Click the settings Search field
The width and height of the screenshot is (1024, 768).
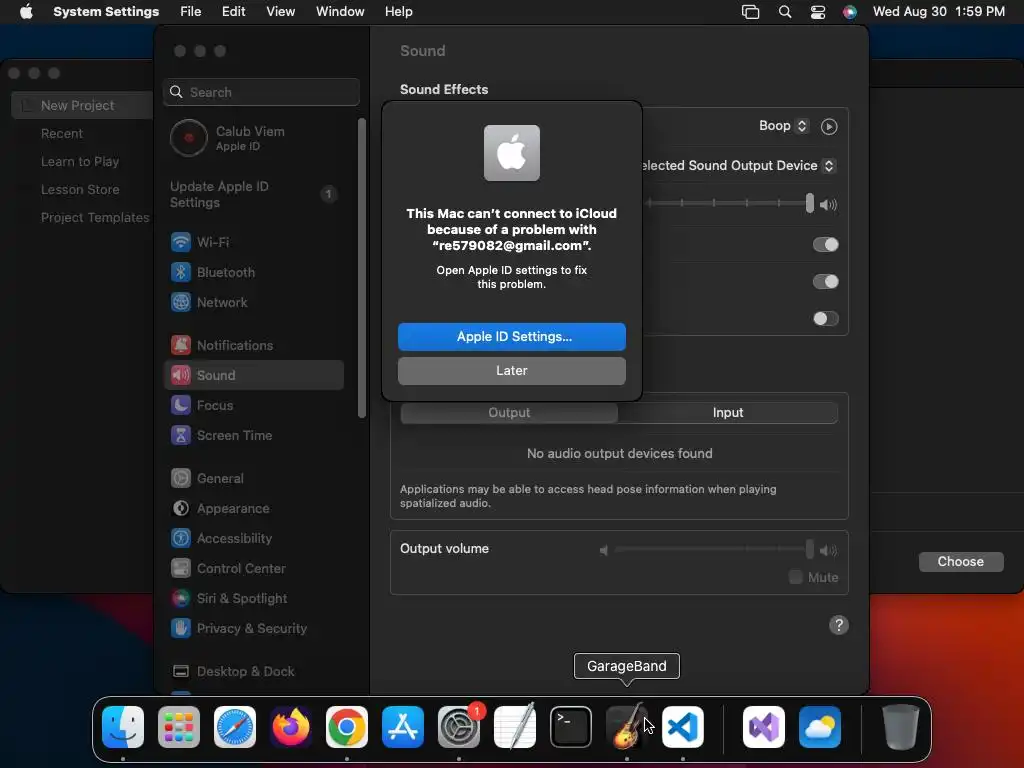tap(261, 92)
